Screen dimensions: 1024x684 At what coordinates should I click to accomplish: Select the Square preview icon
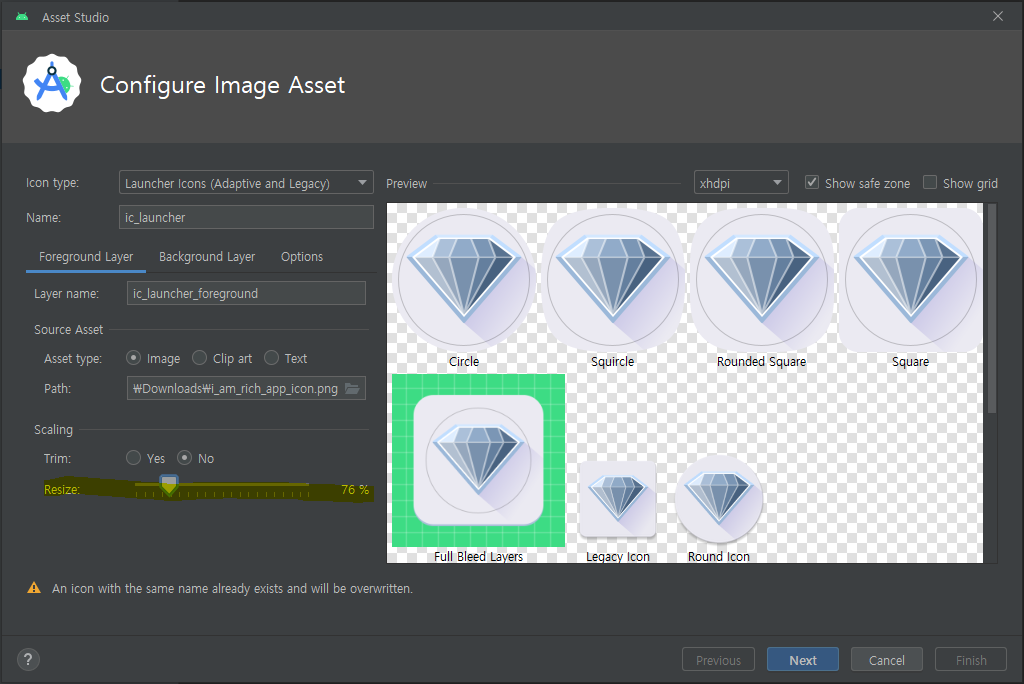910,280
